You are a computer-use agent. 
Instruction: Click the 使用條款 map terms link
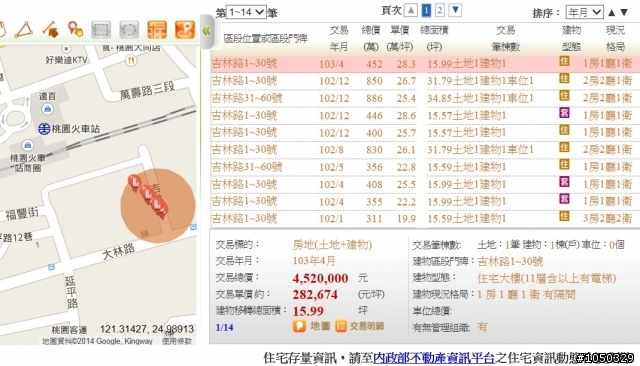(177, 341)
